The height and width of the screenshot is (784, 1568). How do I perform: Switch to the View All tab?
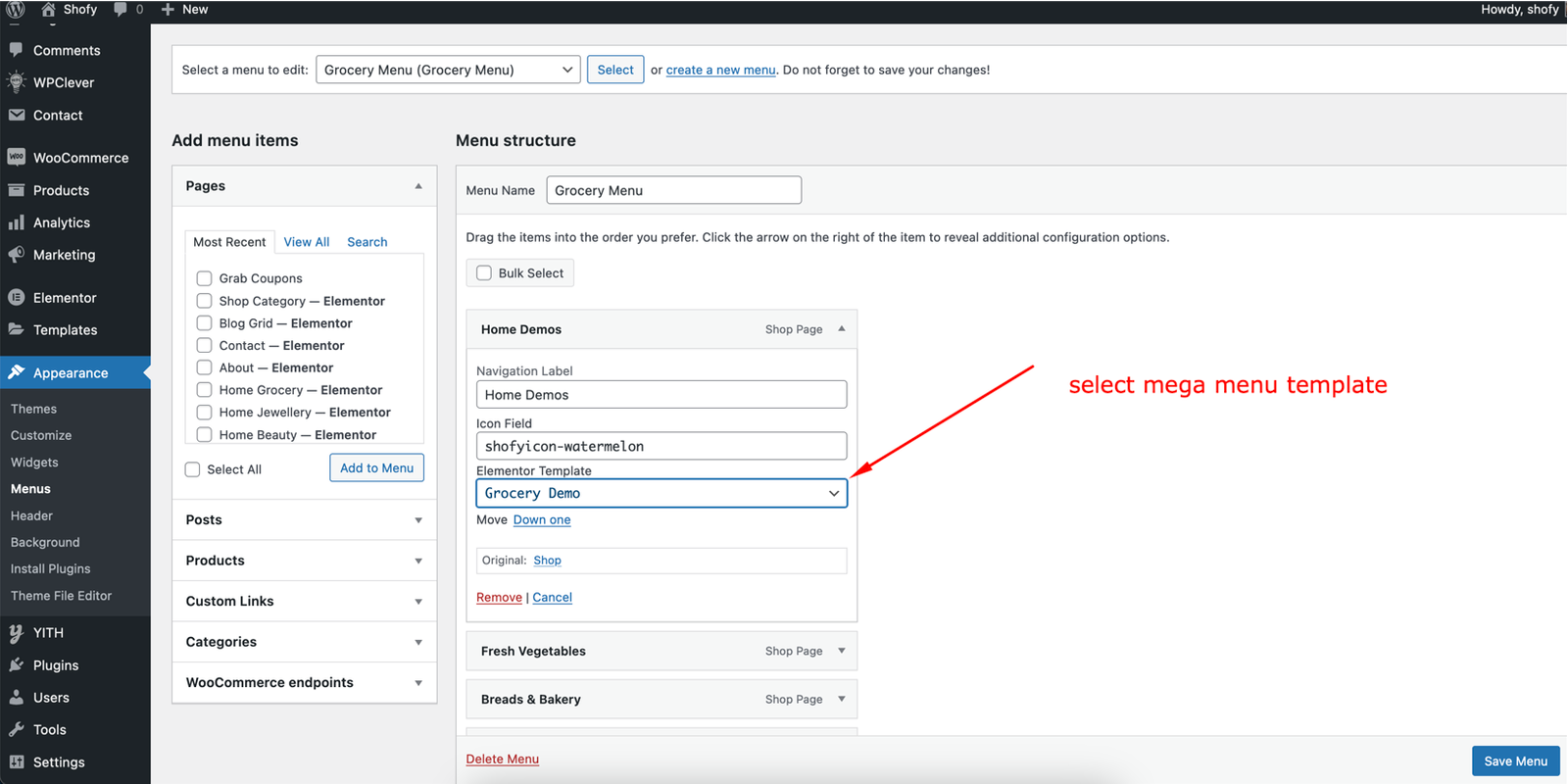(306, 242)
